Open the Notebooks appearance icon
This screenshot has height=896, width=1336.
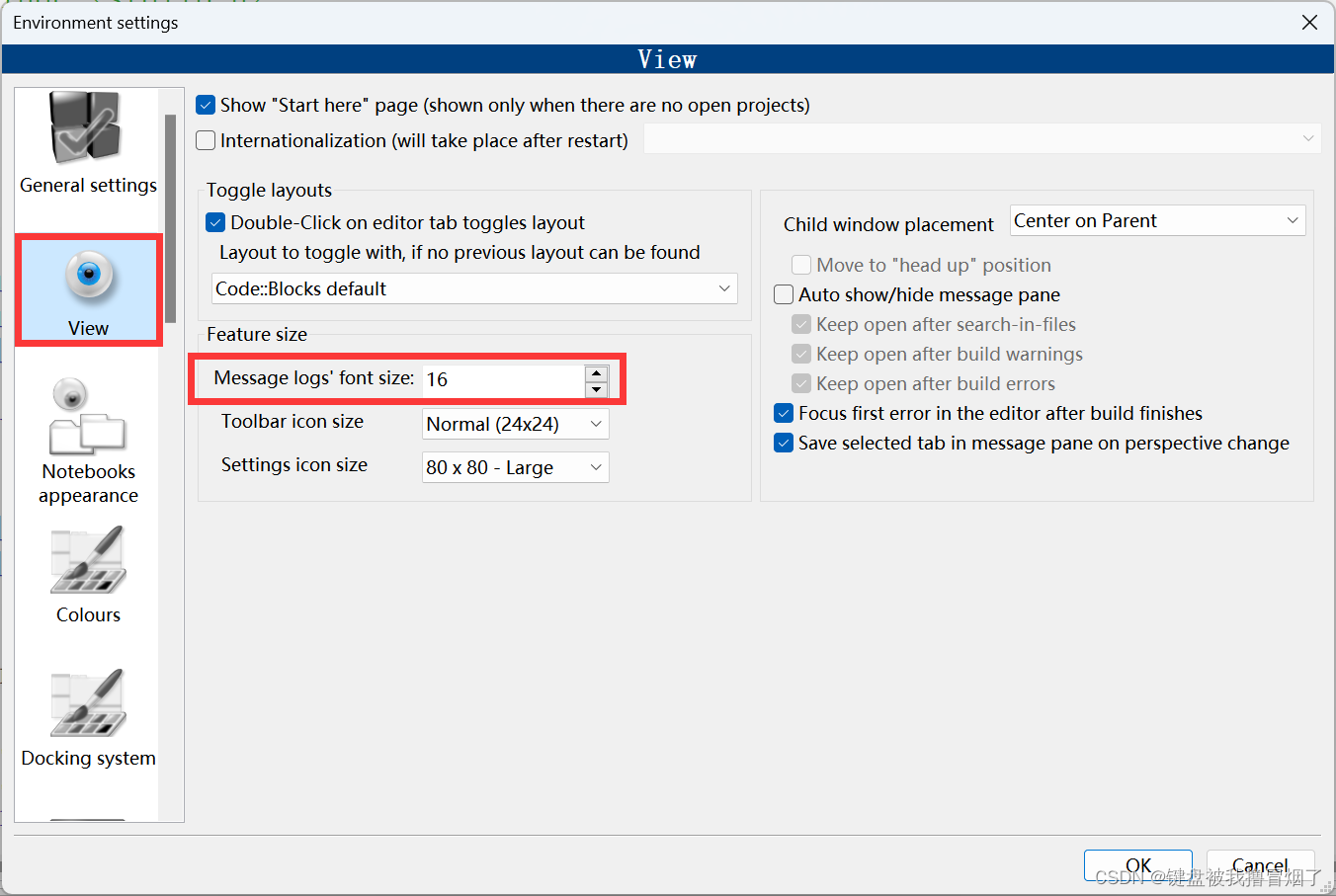point(88,416)
